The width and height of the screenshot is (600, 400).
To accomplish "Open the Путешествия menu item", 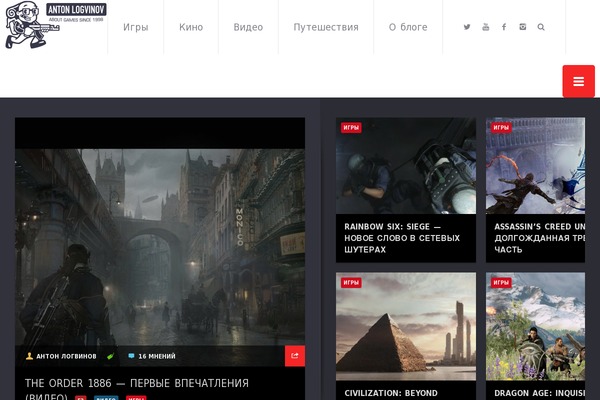I will pos(326,27).
